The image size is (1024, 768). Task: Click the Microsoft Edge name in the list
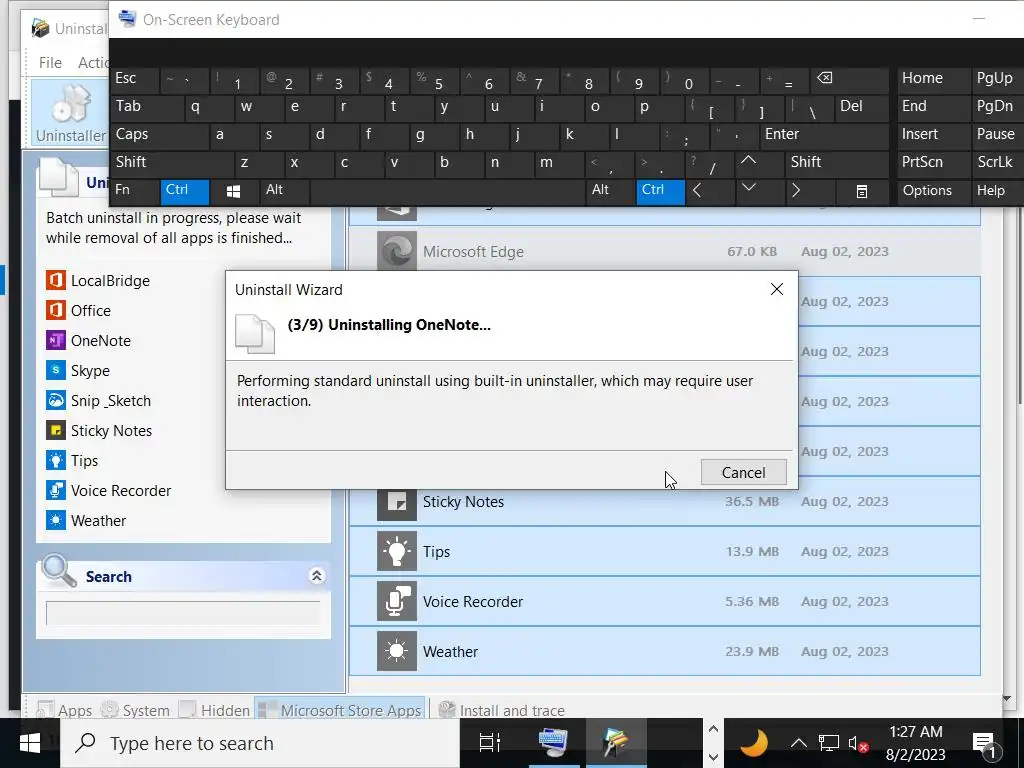[x=473, y=251]
